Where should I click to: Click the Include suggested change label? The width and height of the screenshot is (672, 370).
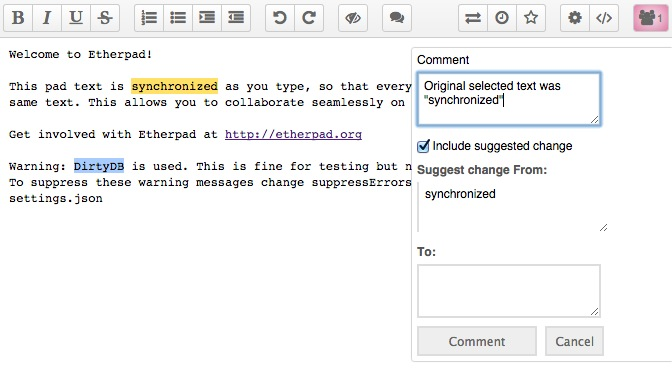click(x=502, y=146)
